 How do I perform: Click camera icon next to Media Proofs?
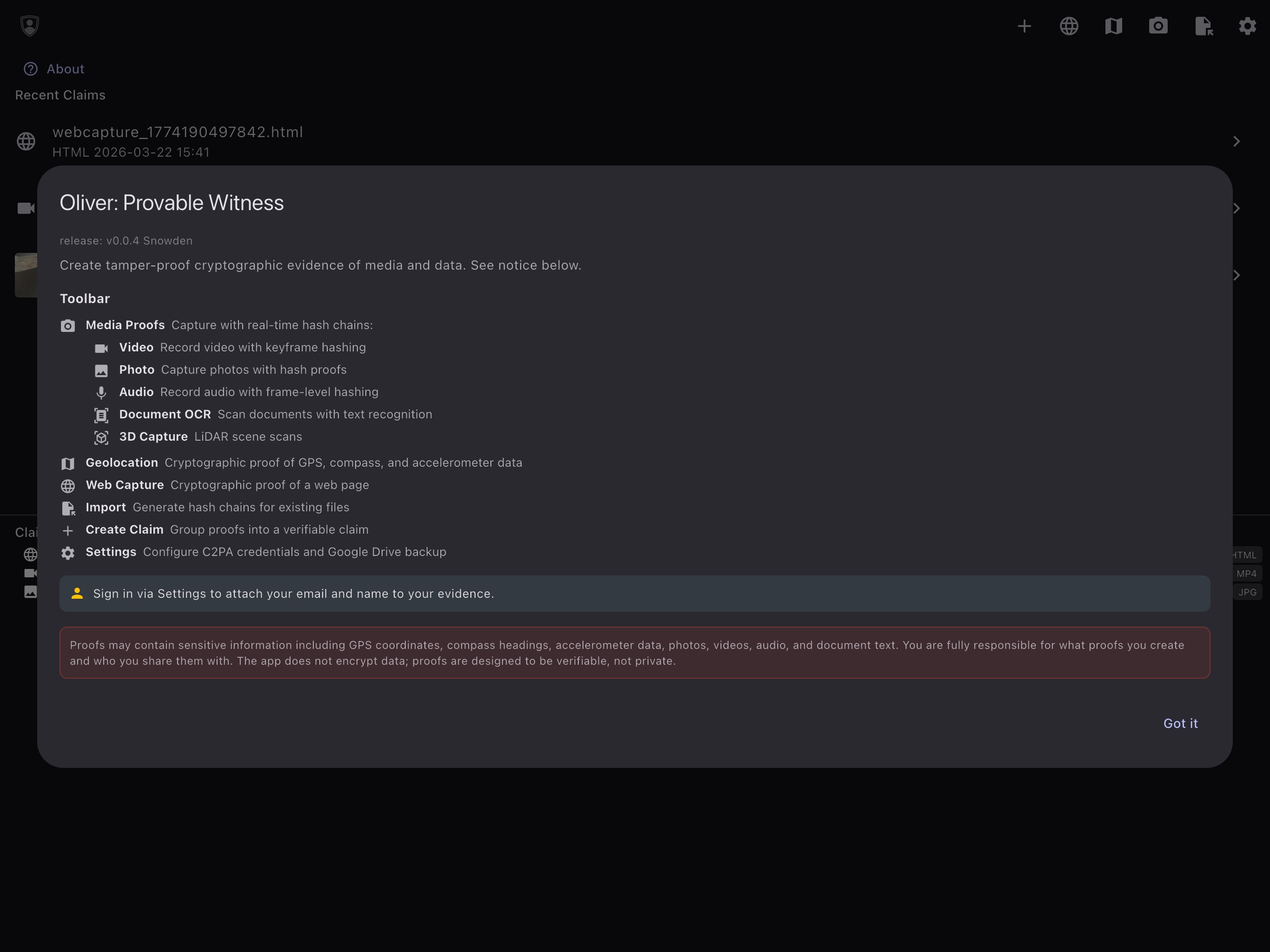pos(68,325)
